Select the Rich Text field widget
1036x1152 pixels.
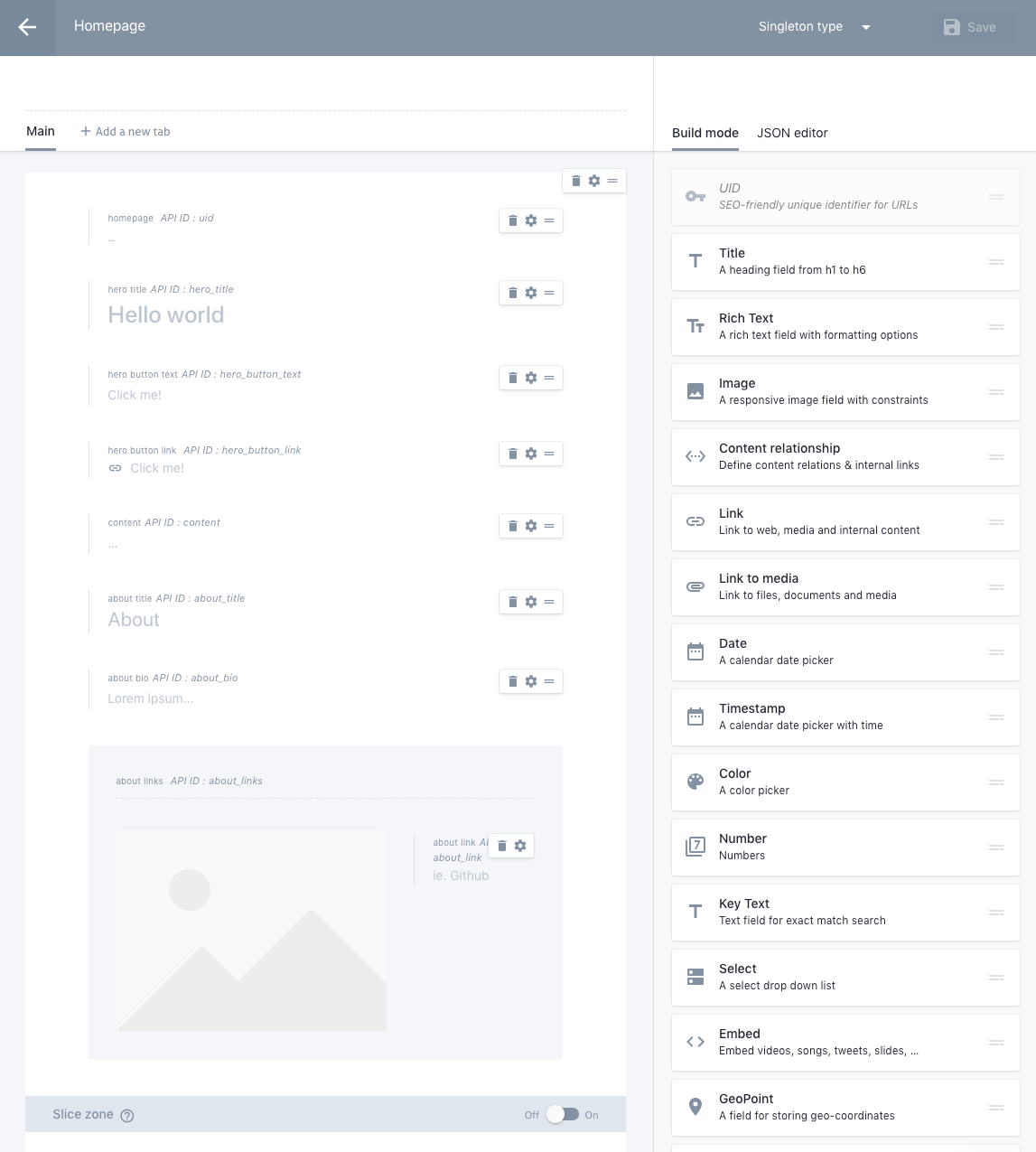(845, 327)
